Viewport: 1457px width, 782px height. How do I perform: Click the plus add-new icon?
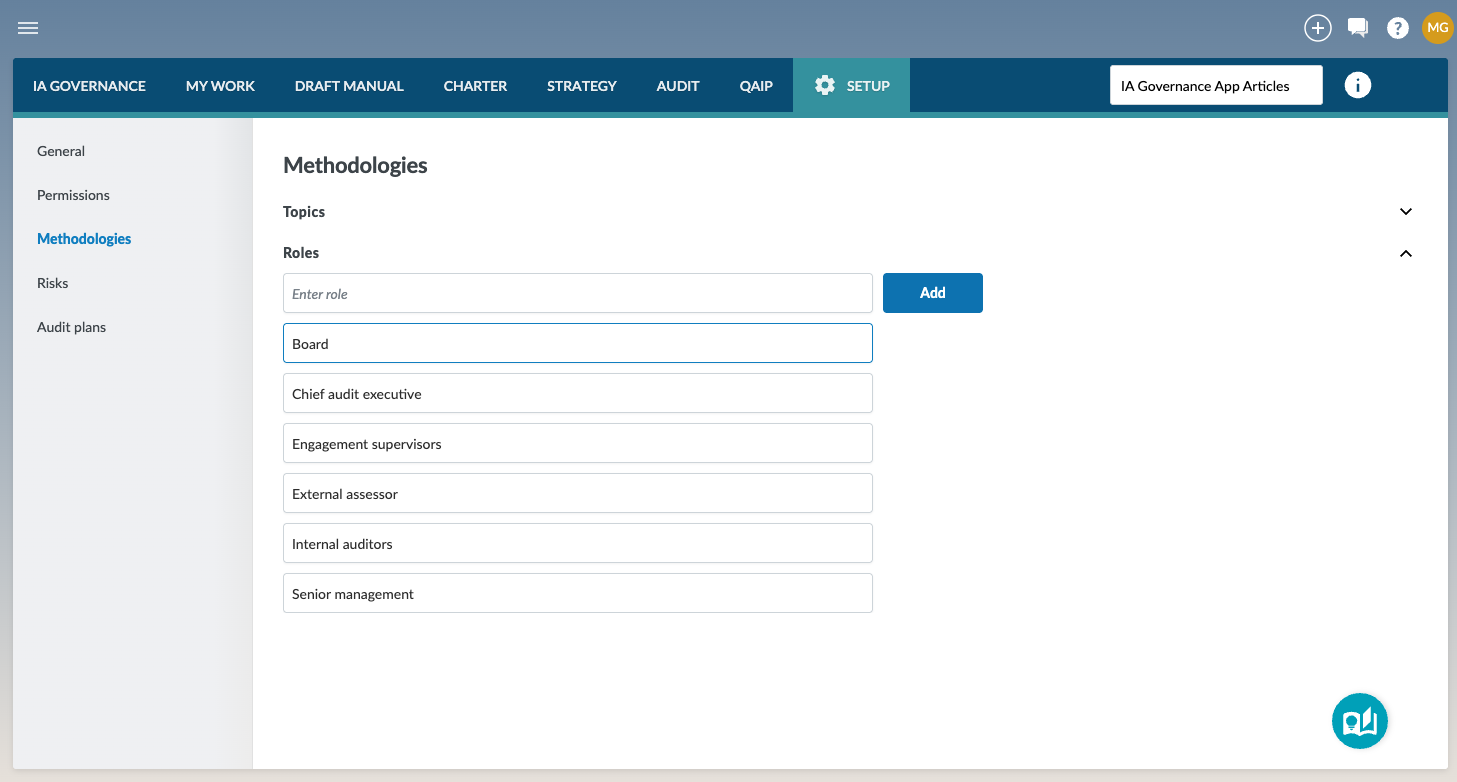coord(1318,28)
